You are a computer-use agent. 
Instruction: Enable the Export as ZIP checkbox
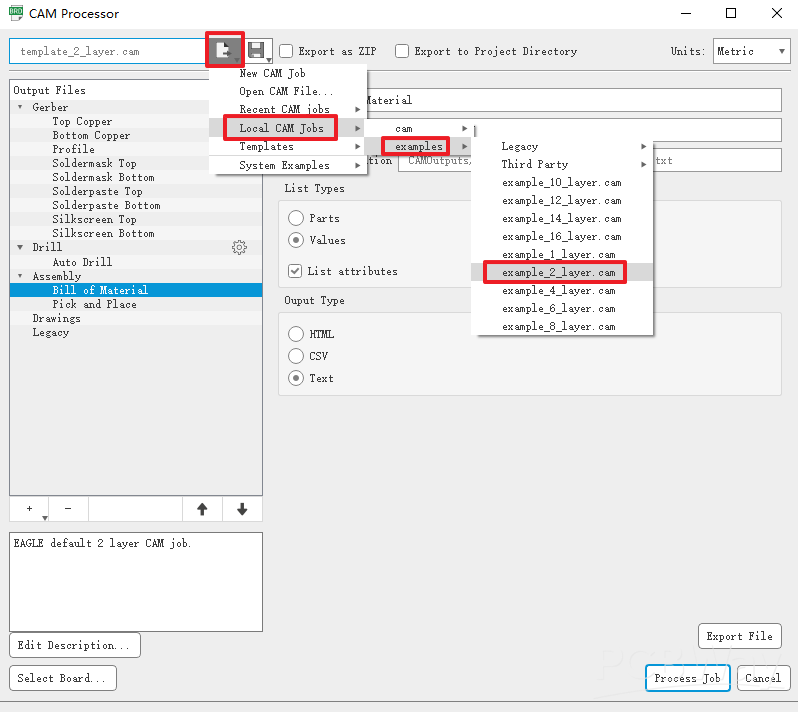coord(287,51)
